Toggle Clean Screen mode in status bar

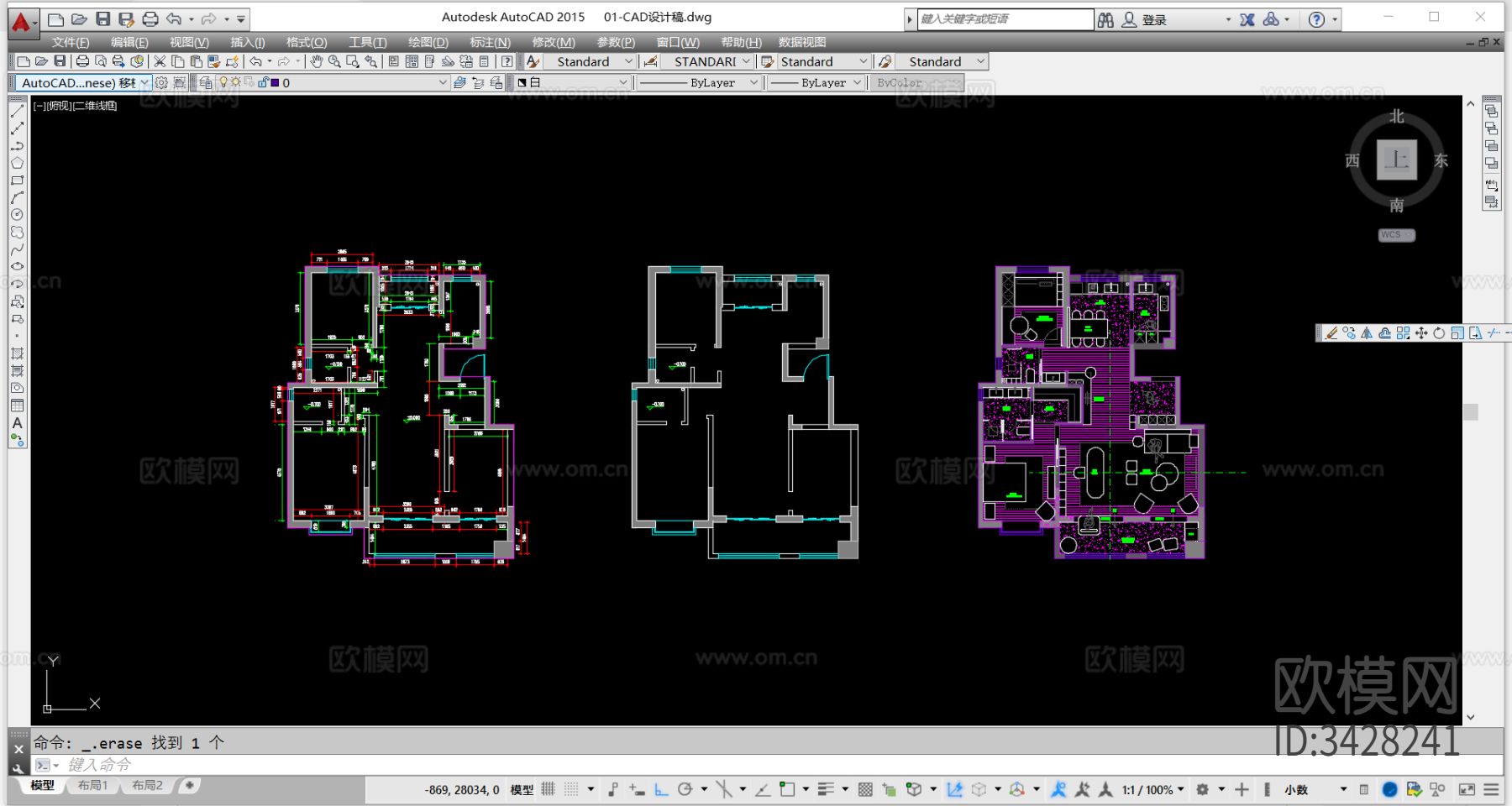[1467, 789]
